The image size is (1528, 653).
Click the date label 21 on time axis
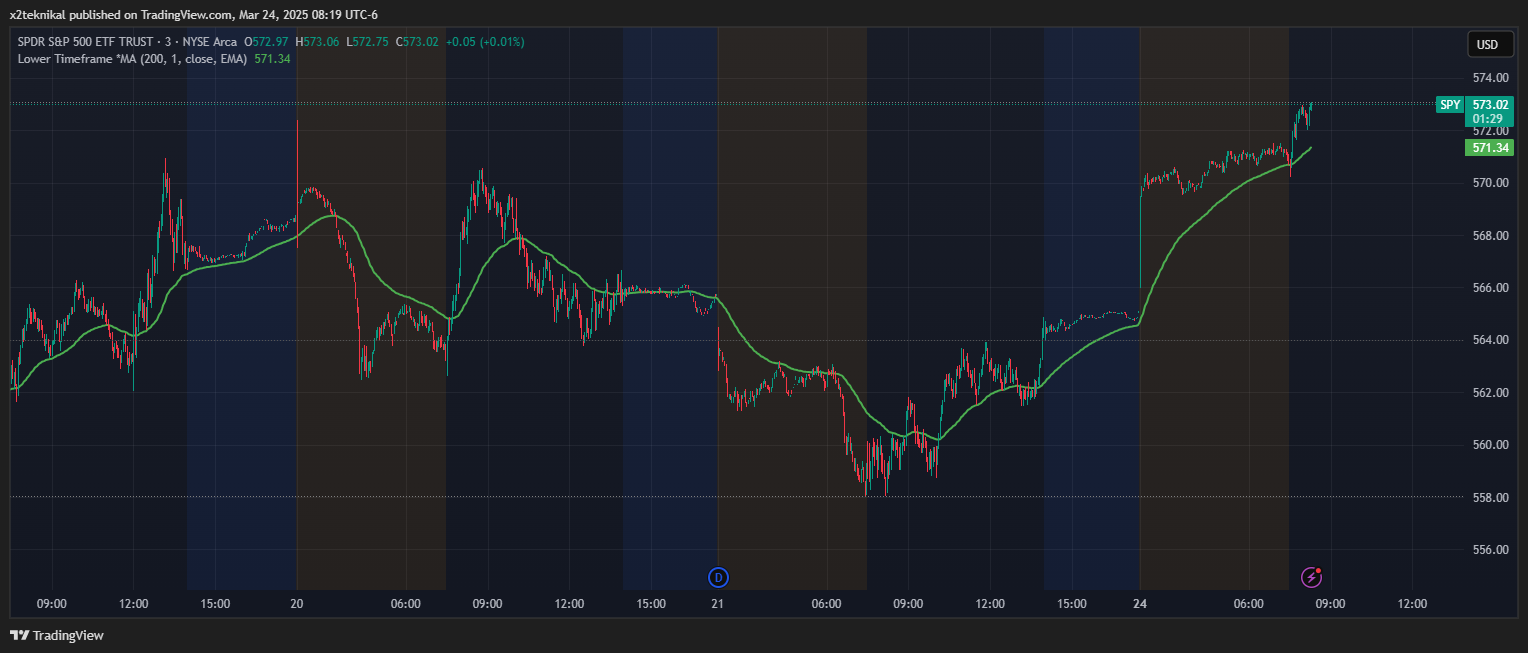(718, 604)
